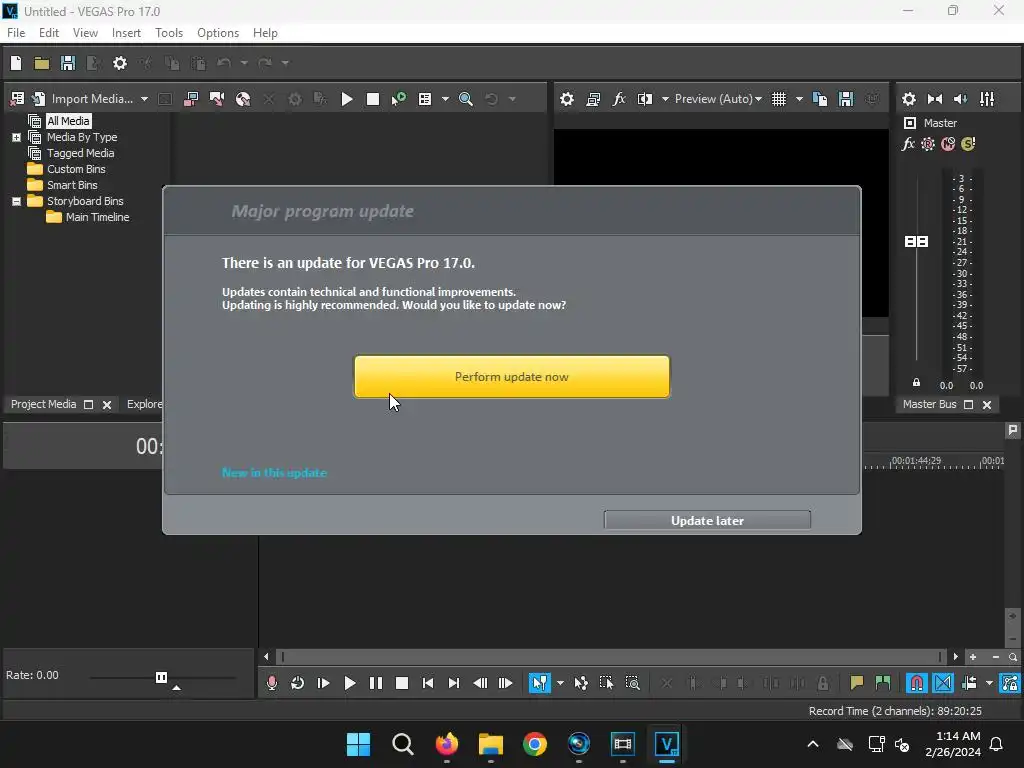This screenshot has width=1024, height=768.
Task: Collapse the Storyboard Bins node
Action: [16, 201]
